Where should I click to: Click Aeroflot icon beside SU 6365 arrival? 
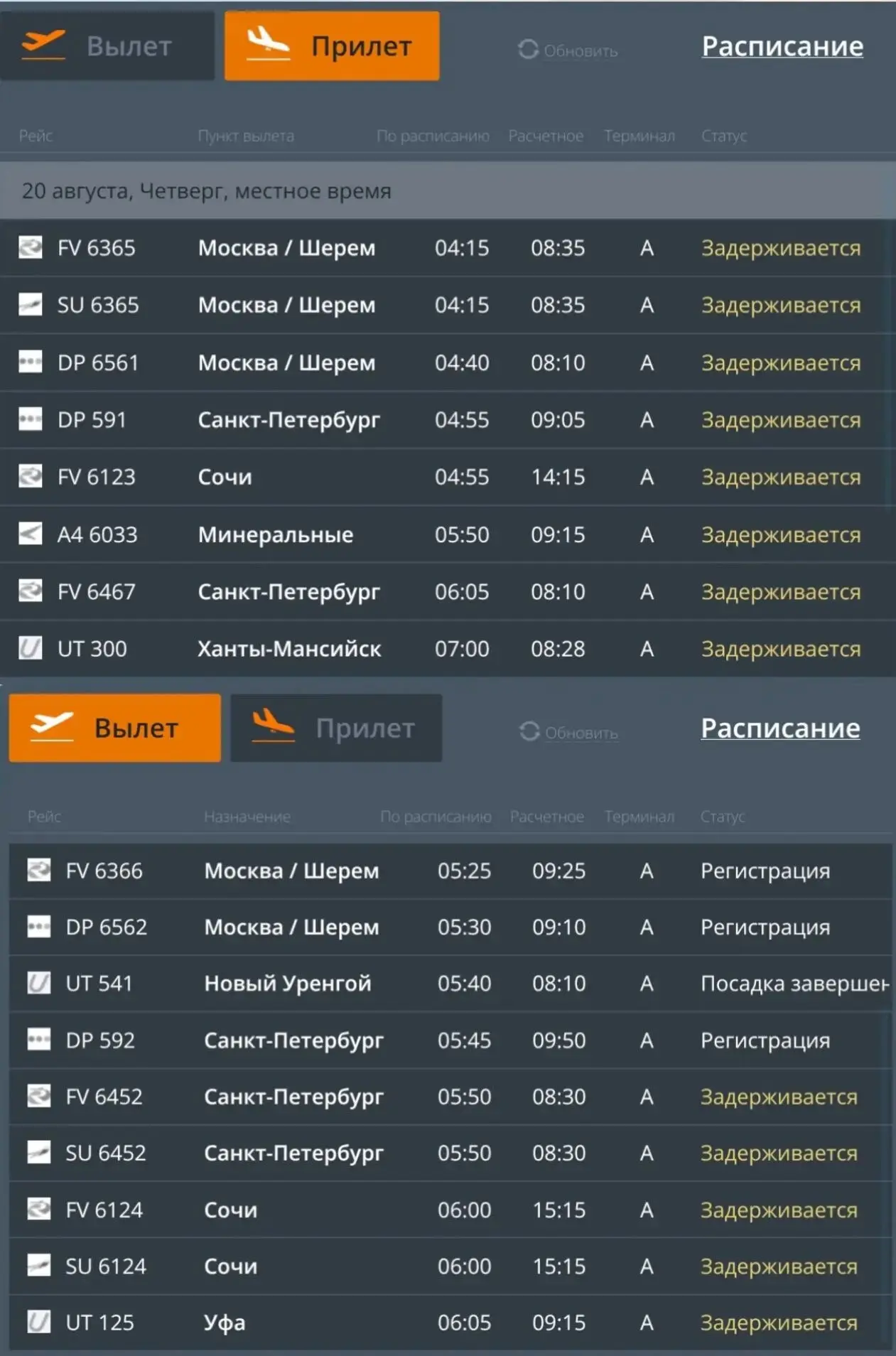click(30, 304)
